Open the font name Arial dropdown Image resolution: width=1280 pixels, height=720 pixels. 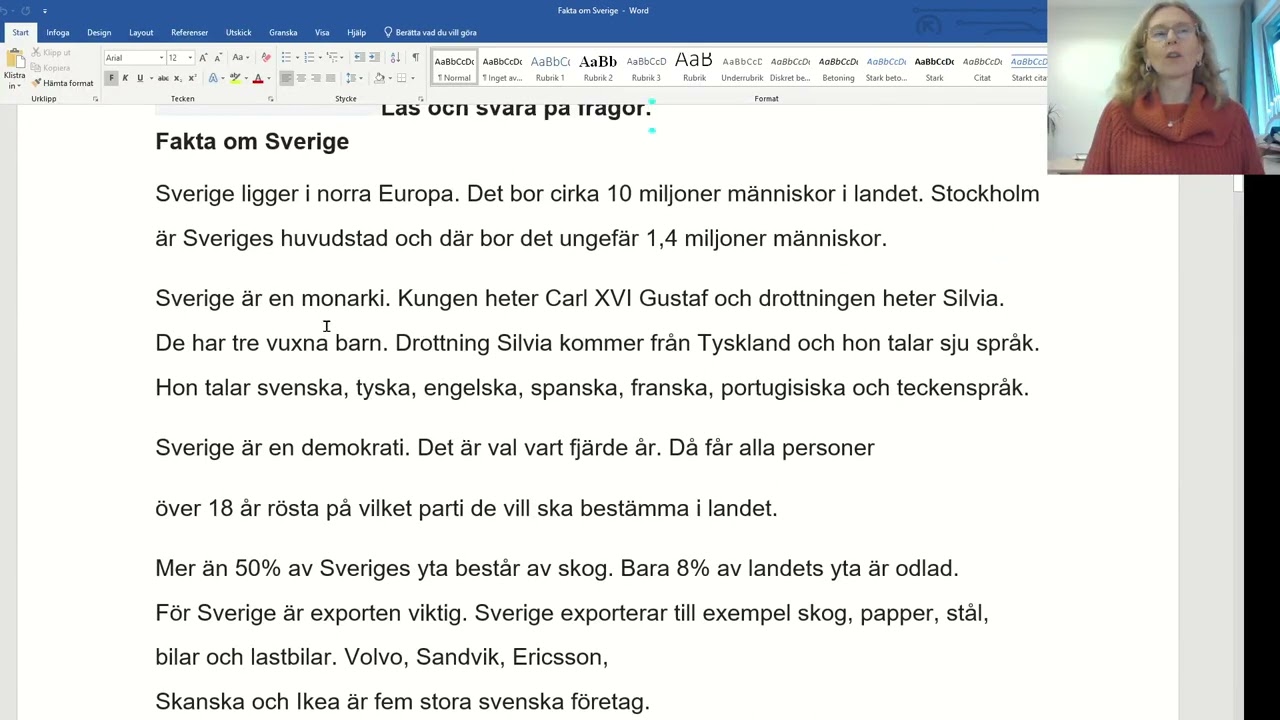click(x=161, y=57)
